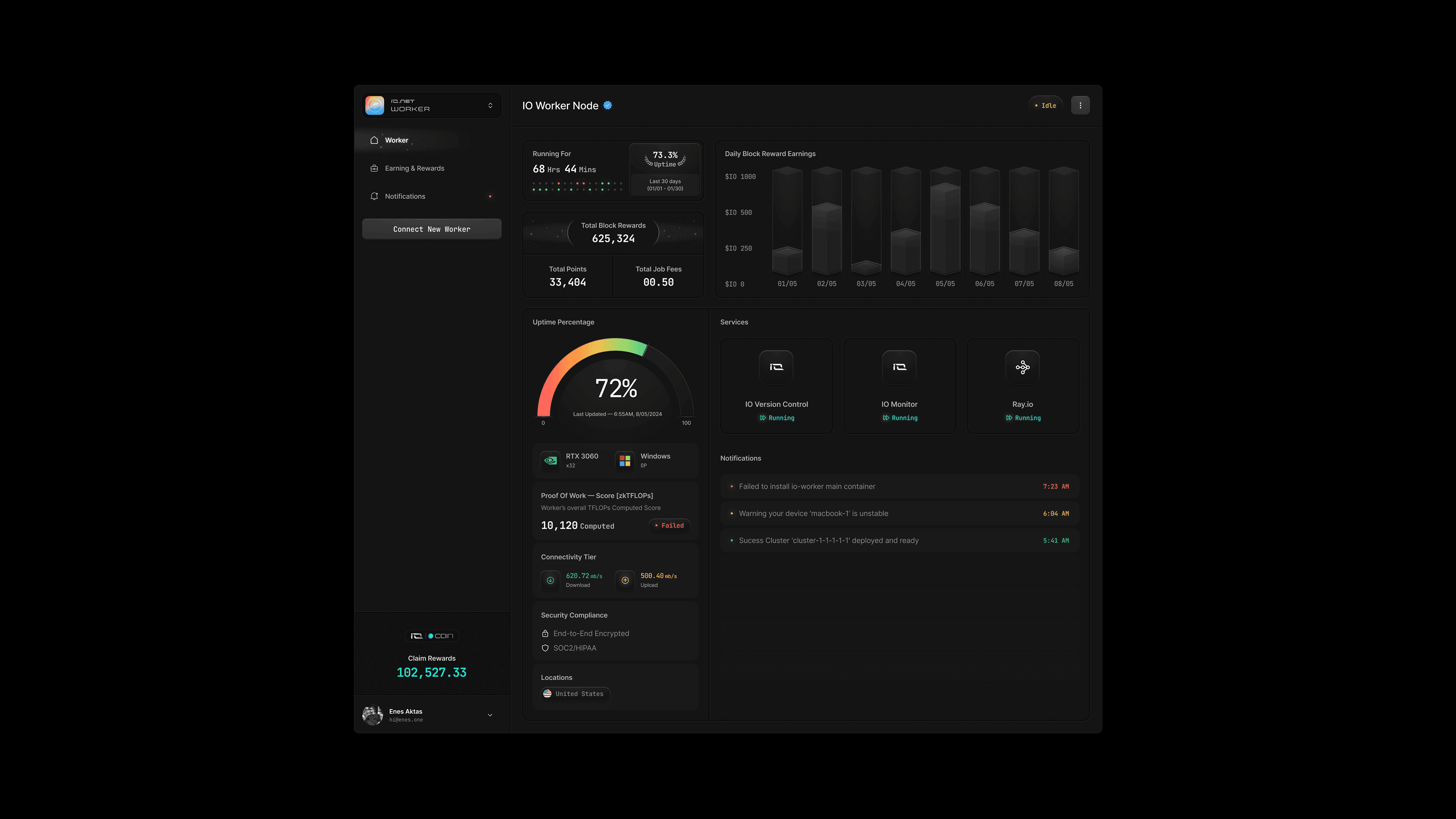Click the Earning & Rewards briefcase icon

point(374,169)
